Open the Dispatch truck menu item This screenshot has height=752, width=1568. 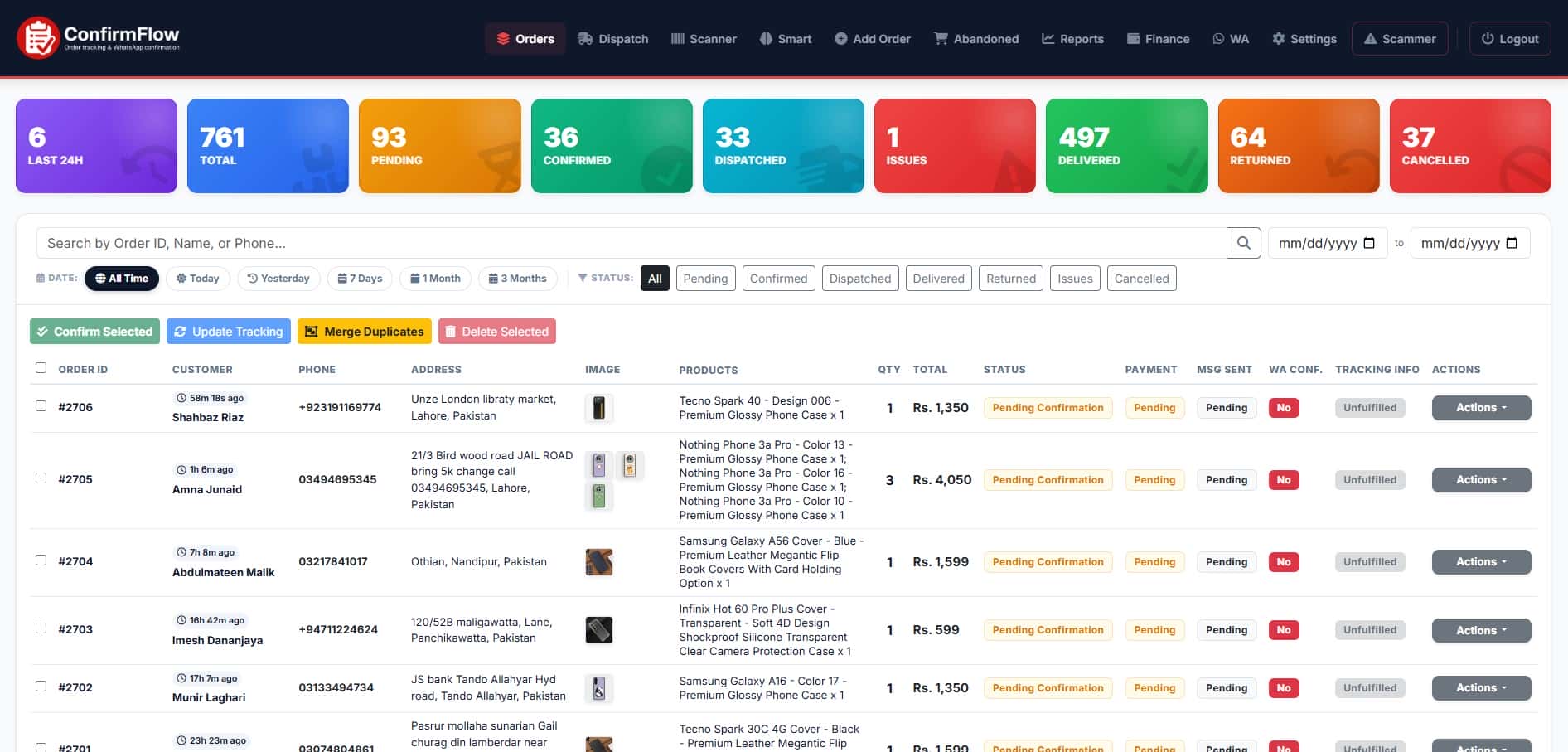pos(613,39)
